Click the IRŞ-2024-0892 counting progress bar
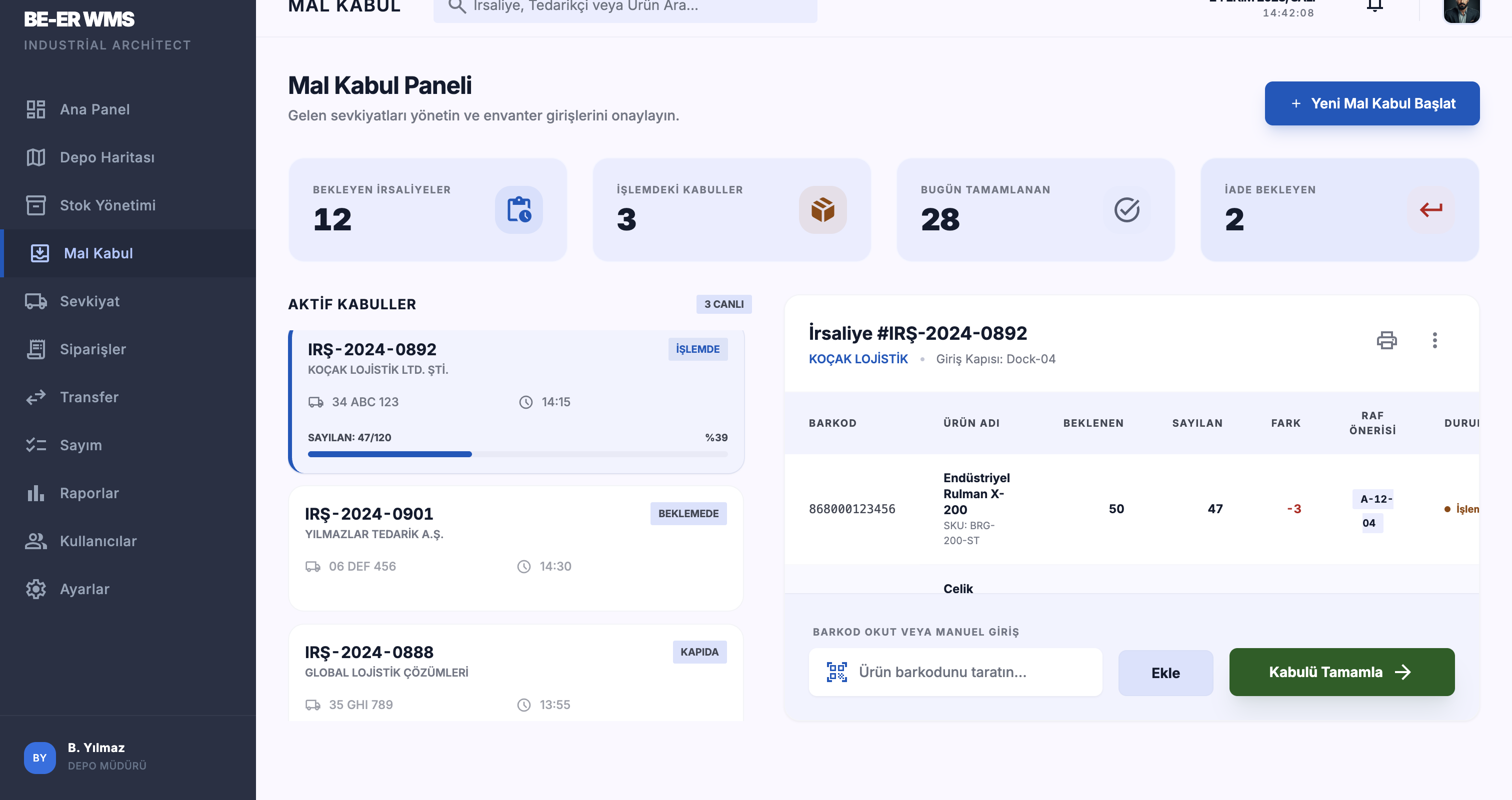This screenshot has width=1512, height=800. (517, 455)
